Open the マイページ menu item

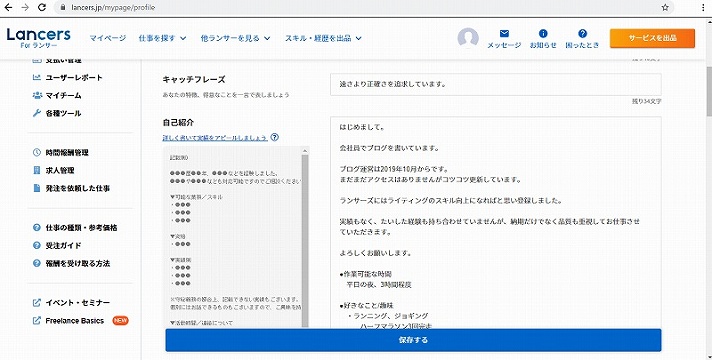click(108, 38)
